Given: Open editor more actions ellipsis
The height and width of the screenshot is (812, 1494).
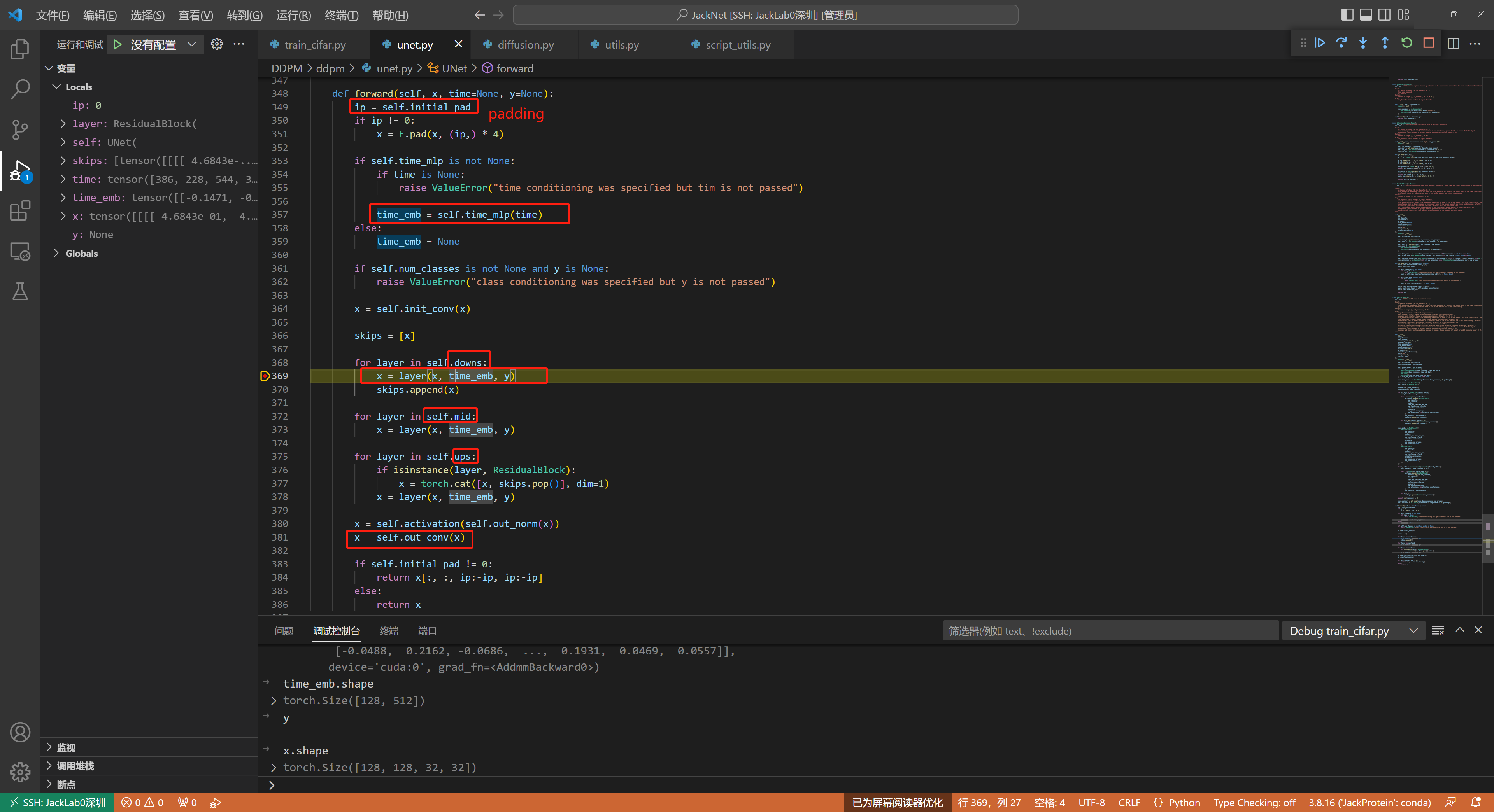Looking at the screenshot, I should click(1475, 44).
